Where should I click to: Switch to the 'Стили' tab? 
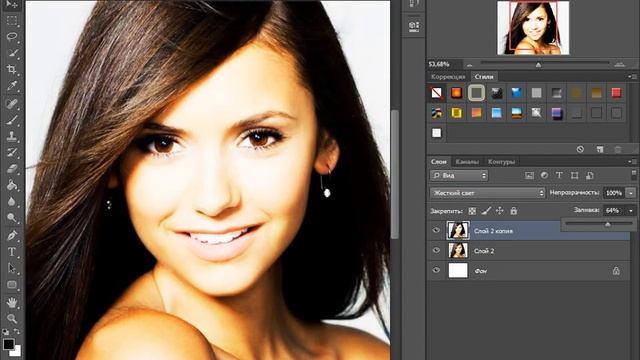click(x=484, y=76)
